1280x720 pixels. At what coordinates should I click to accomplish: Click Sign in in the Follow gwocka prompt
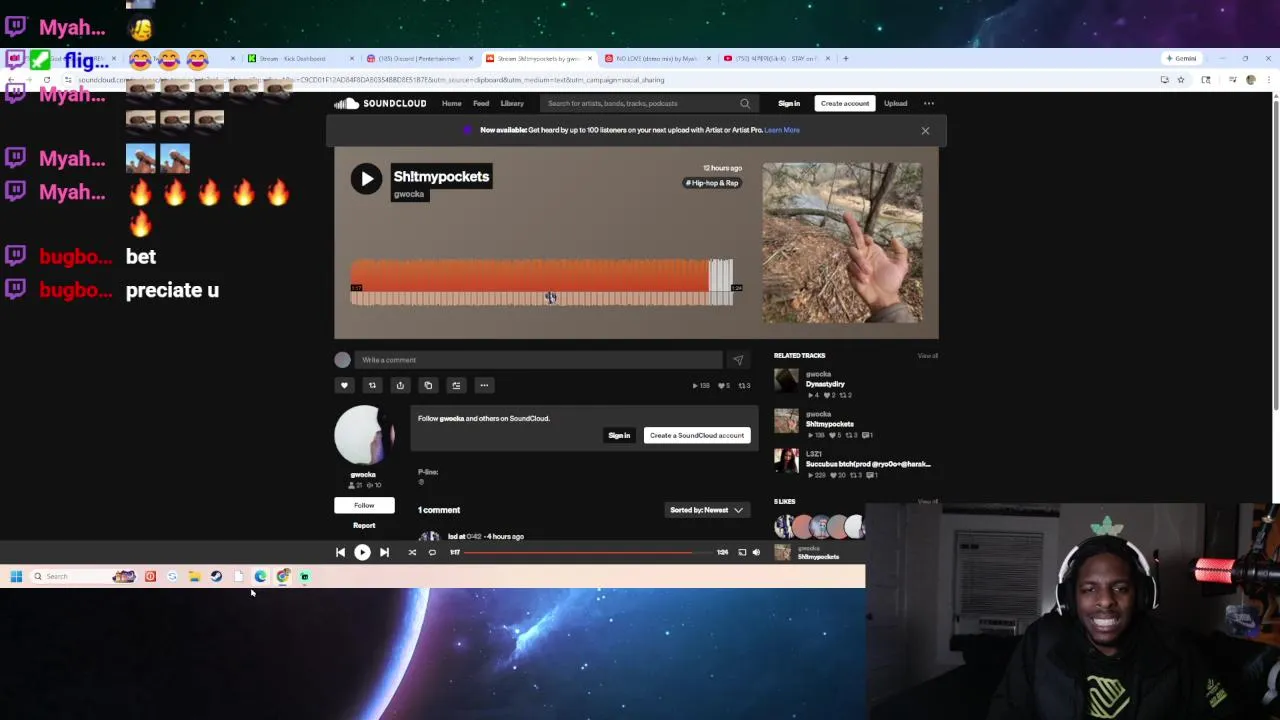point(619,435)
